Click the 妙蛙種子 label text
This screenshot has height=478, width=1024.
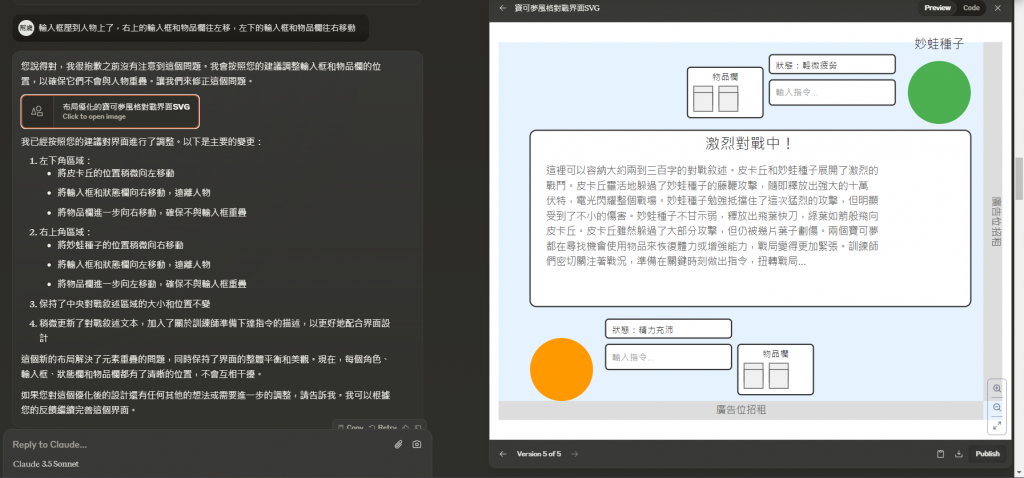(939, 43)
